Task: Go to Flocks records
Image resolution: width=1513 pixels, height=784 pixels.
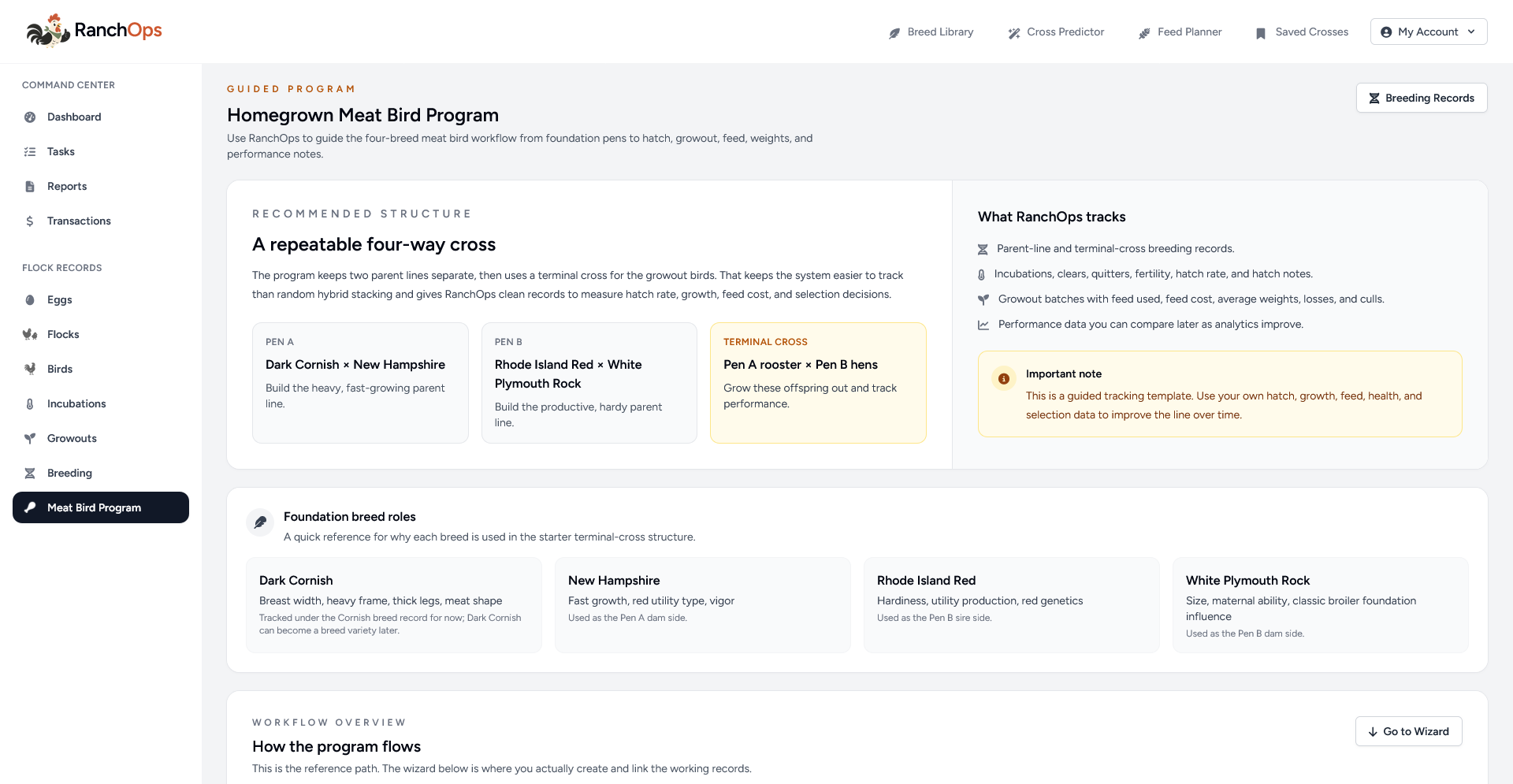Action: pyautogui.click(x=101, y=335)
